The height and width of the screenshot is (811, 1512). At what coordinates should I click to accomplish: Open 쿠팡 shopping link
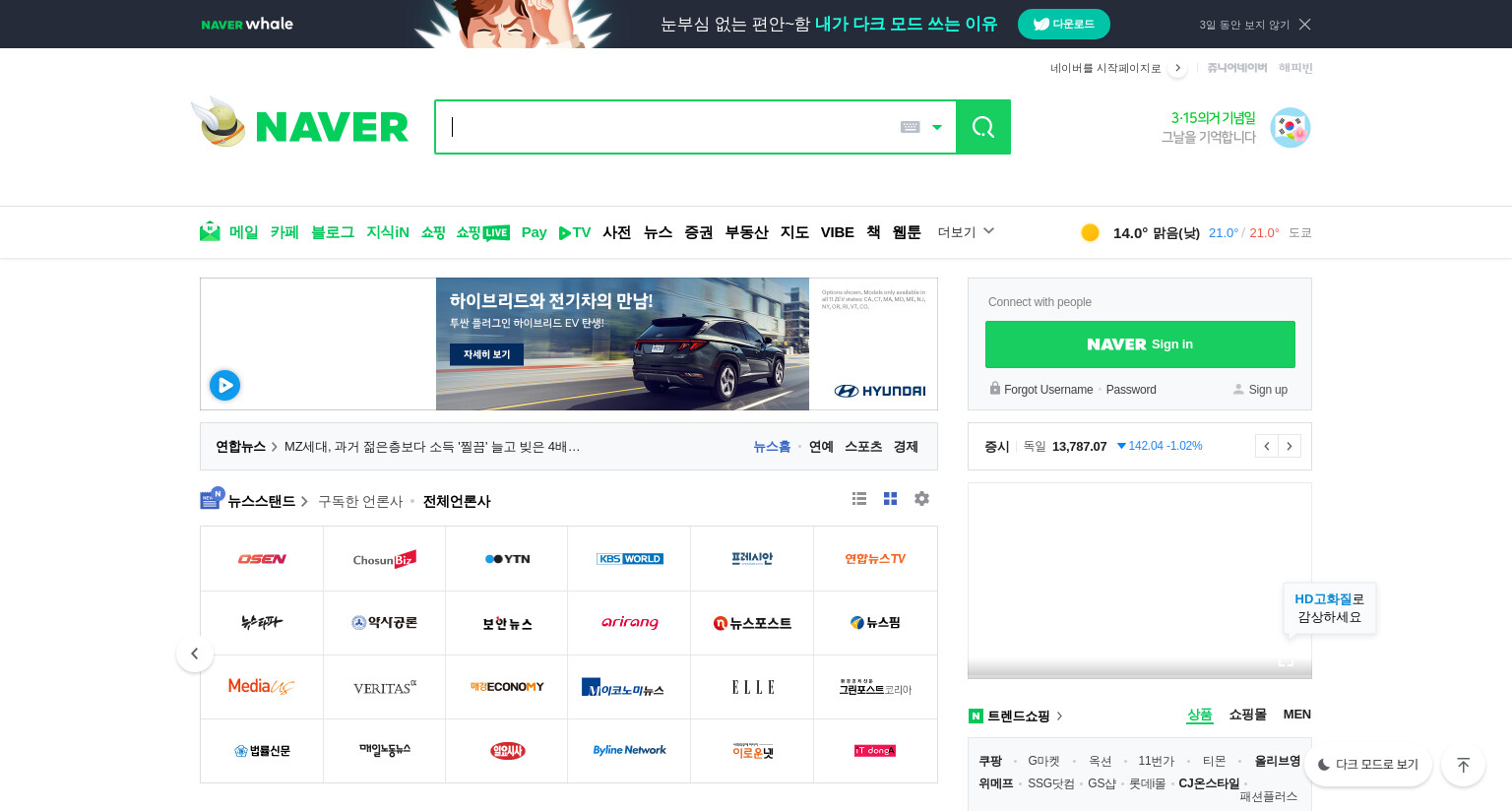point(990,761)
